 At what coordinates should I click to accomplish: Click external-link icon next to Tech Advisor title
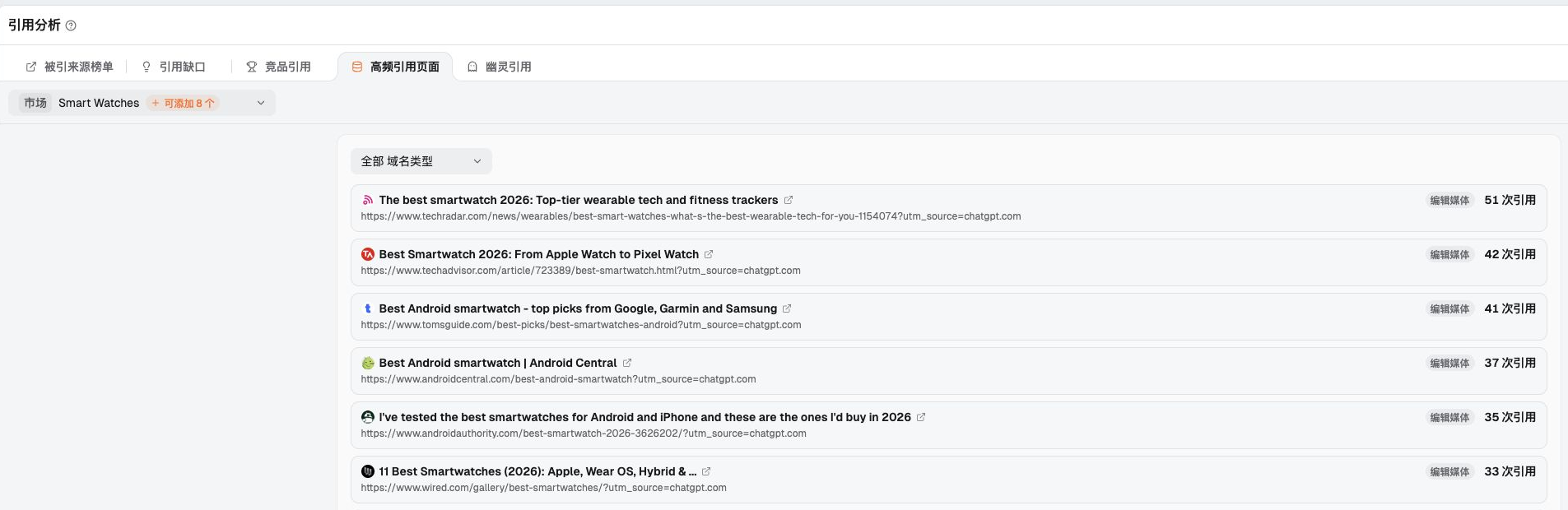click(709, 254)
